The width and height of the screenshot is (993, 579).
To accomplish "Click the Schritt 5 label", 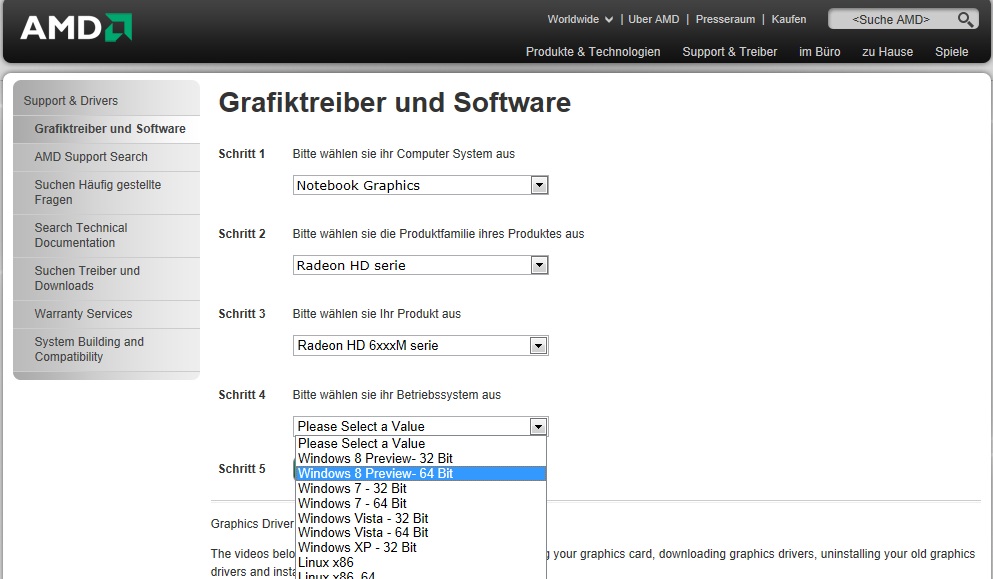I will point(242,469).
